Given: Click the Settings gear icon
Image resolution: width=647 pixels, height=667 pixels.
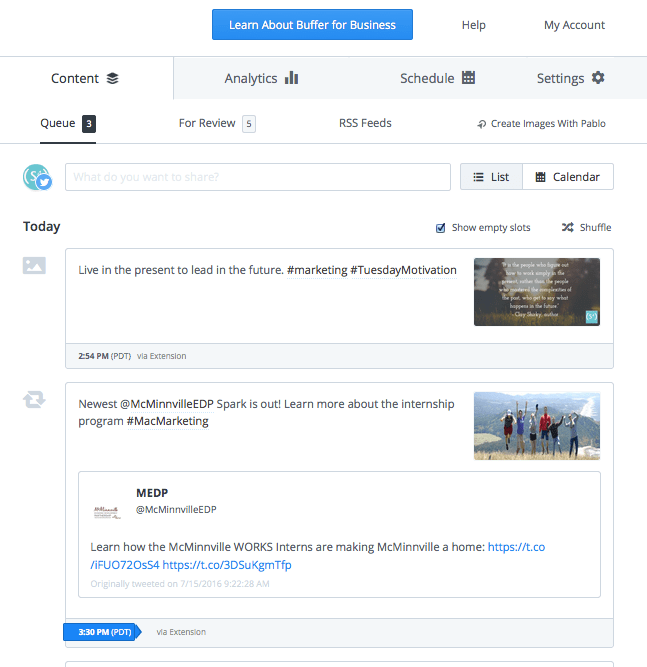Looking at the screenshot, I should (x=598, y=78).
